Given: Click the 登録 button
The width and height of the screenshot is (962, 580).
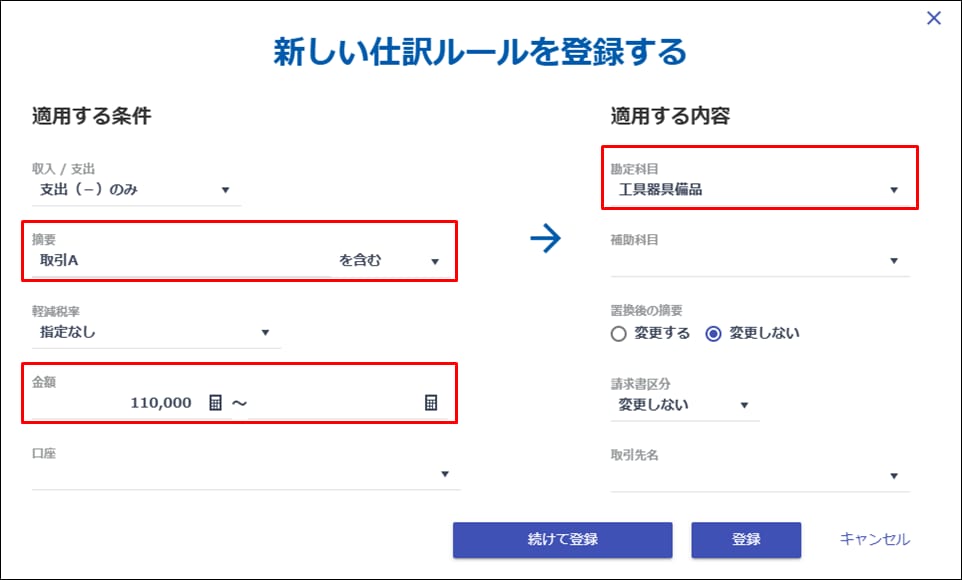Looking at the screenshot, I should (746, 540).
